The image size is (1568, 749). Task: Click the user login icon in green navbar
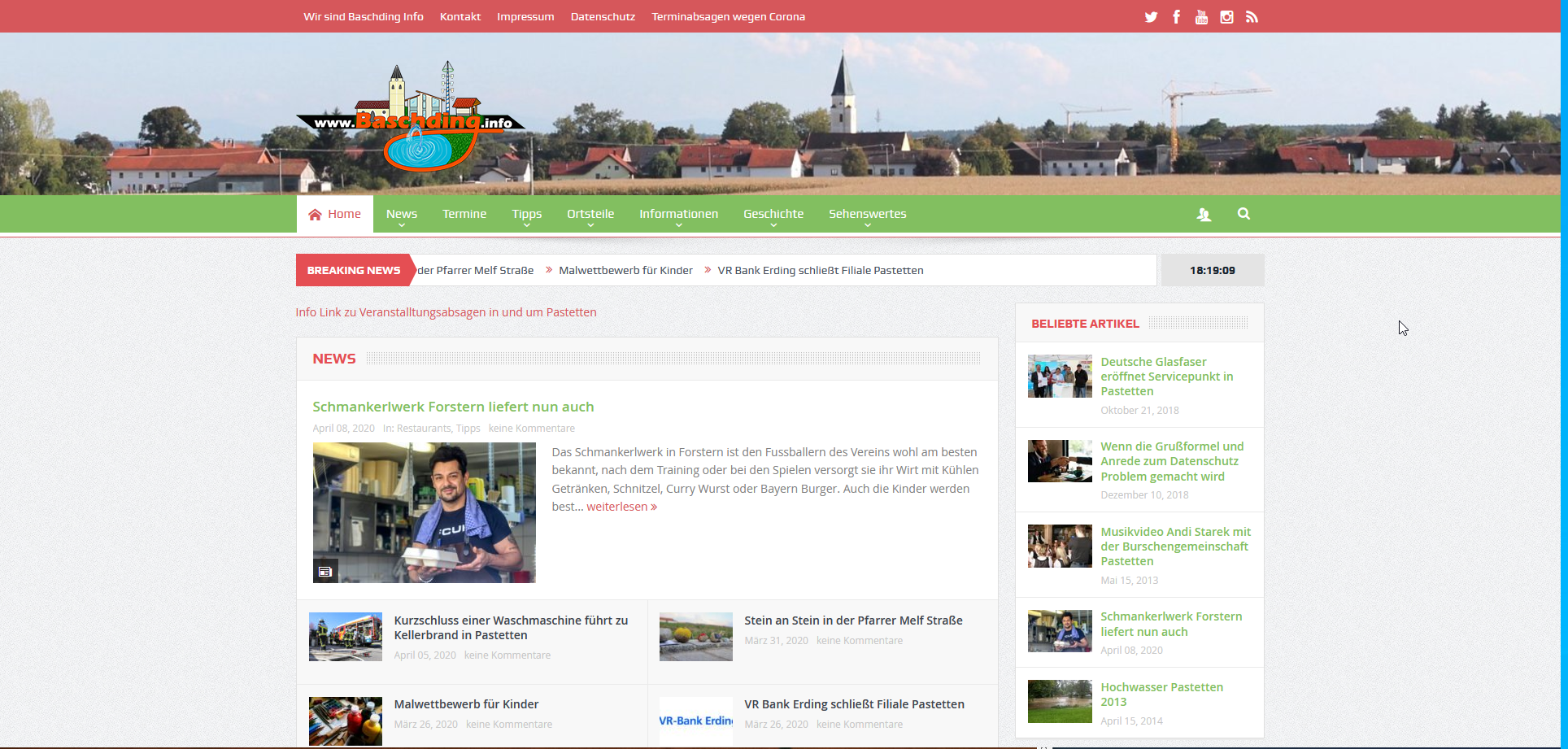[1204, 214]
